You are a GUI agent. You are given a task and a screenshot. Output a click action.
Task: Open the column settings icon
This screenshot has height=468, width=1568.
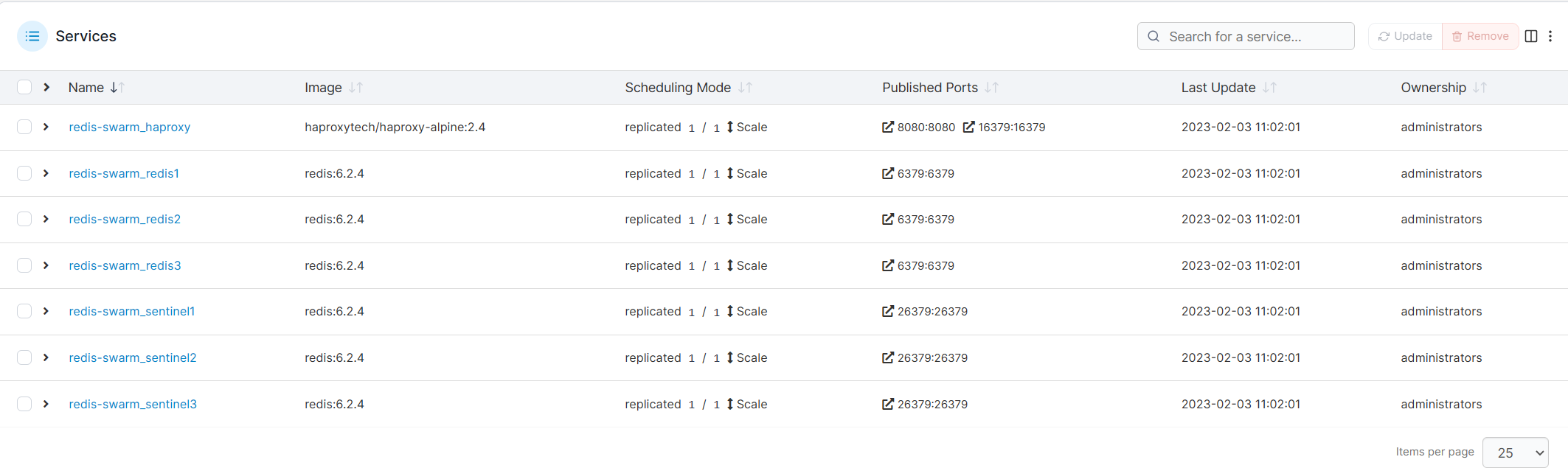(1531, 36)
